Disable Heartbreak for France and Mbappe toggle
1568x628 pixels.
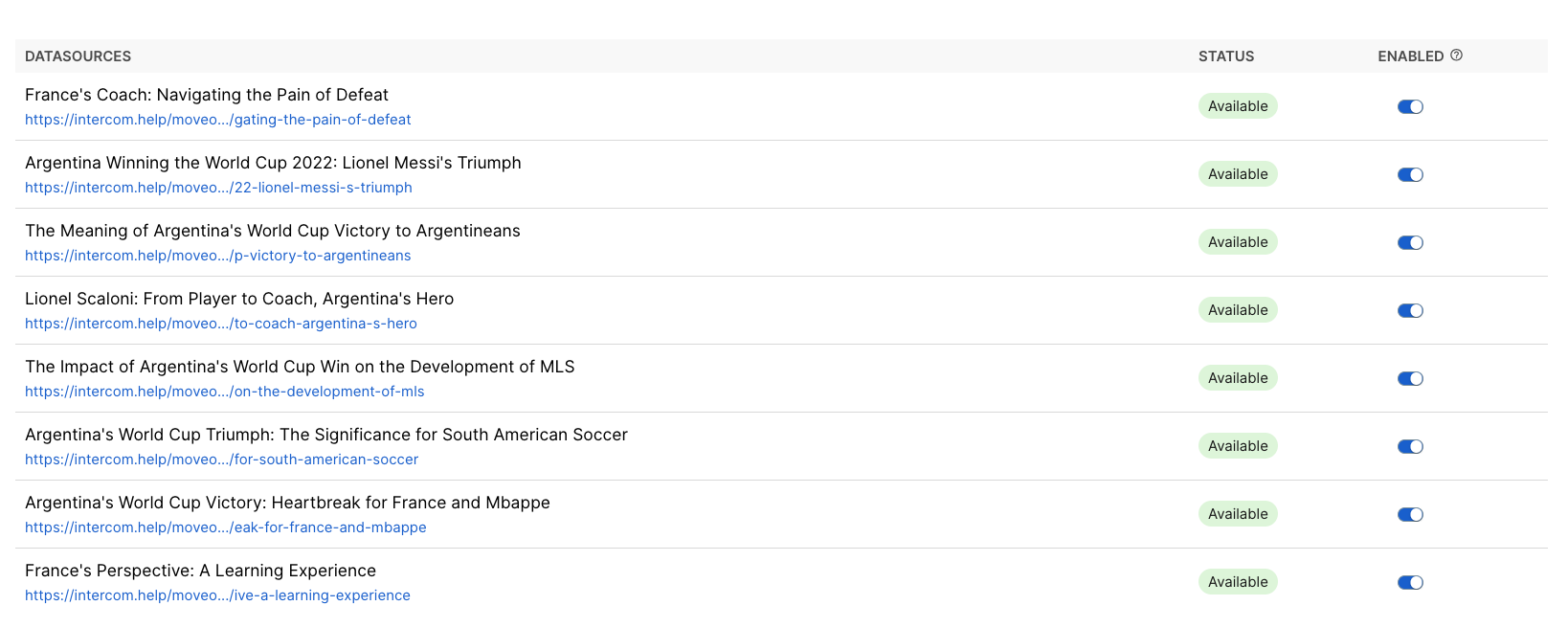(1410, 515)
